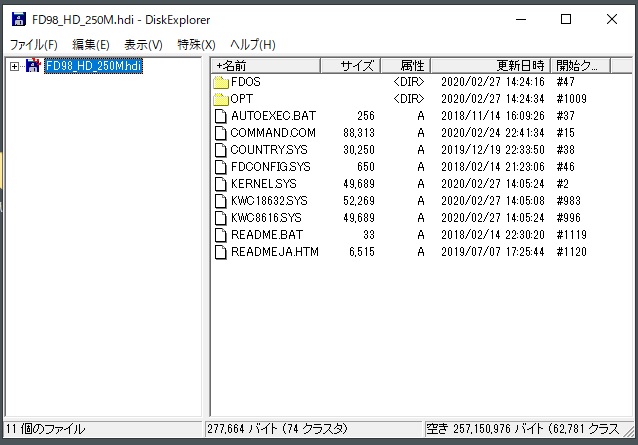
Task: Click the disk image icon in tree
Action: [x=33, y=65]
